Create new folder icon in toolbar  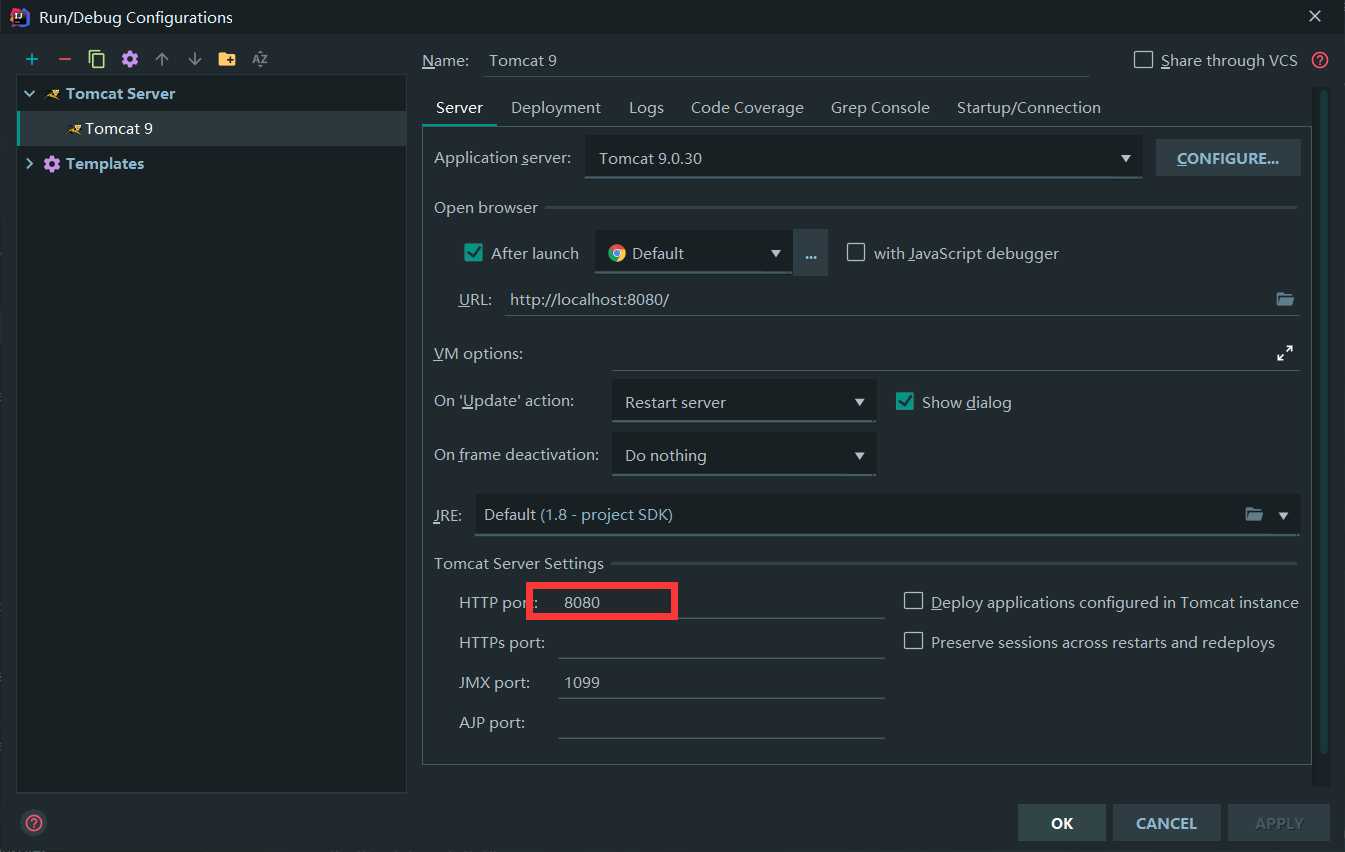tap(227, 59)
